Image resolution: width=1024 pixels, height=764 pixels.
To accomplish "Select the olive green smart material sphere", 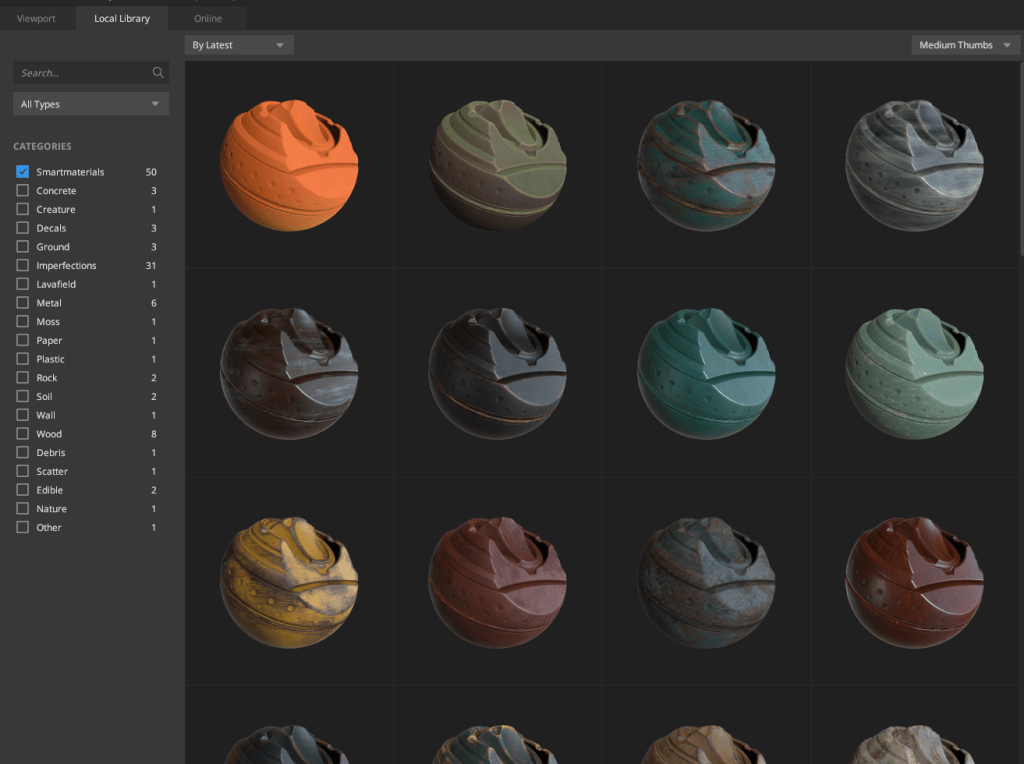I will click(497, 165).
